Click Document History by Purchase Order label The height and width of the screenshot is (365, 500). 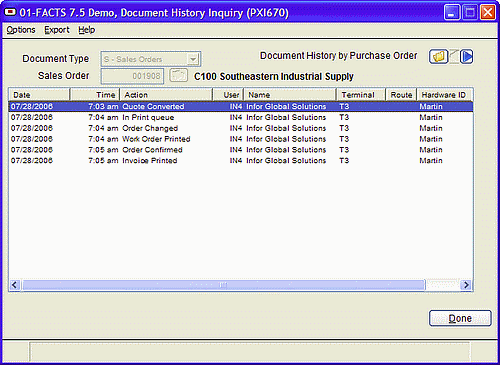tap(338, 56)
